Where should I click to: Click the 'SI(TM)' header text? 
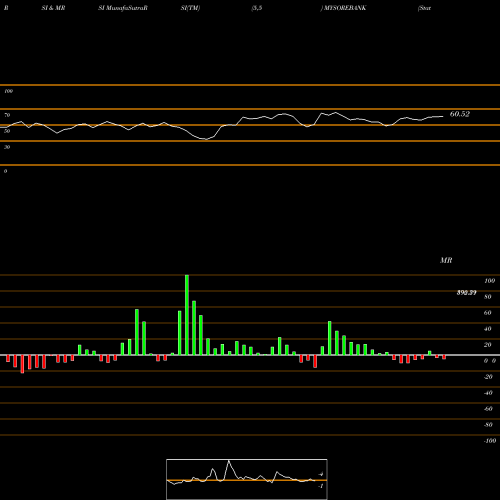coord(190,8)
